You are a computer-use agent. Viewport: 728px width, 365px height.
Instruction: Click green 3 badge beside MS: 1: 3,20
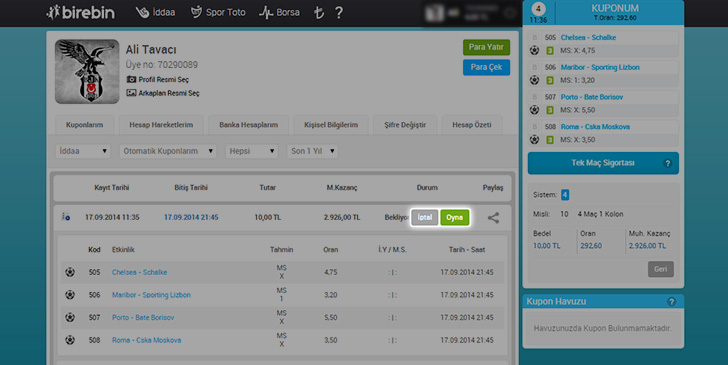[550, 80]
